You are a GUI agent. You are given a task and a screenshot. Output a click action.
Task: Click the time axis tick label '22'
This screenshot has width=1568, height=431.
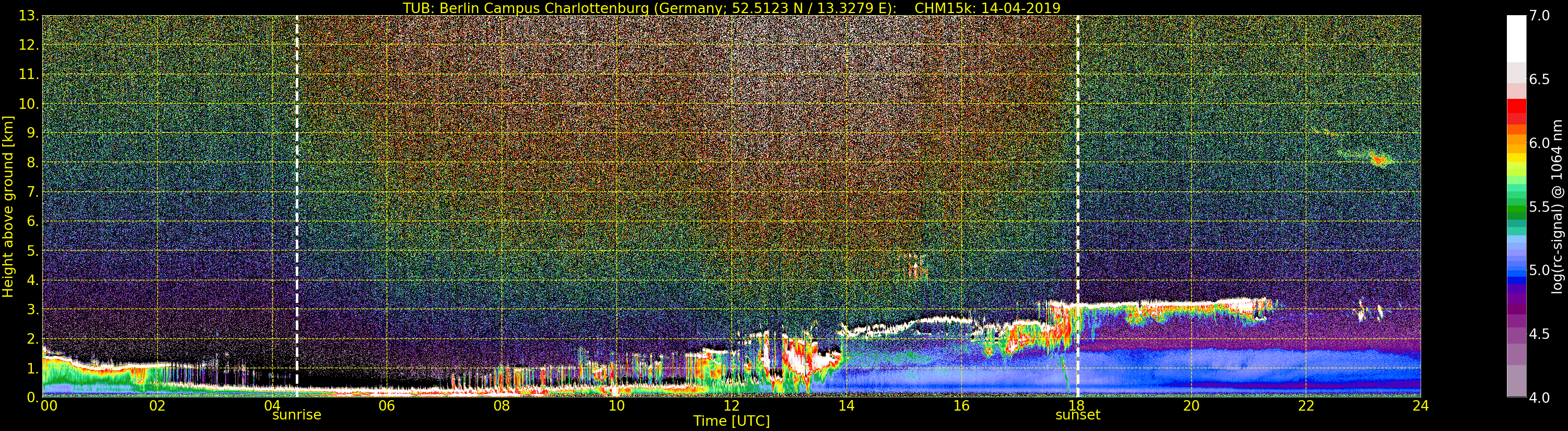(1306, 406)
